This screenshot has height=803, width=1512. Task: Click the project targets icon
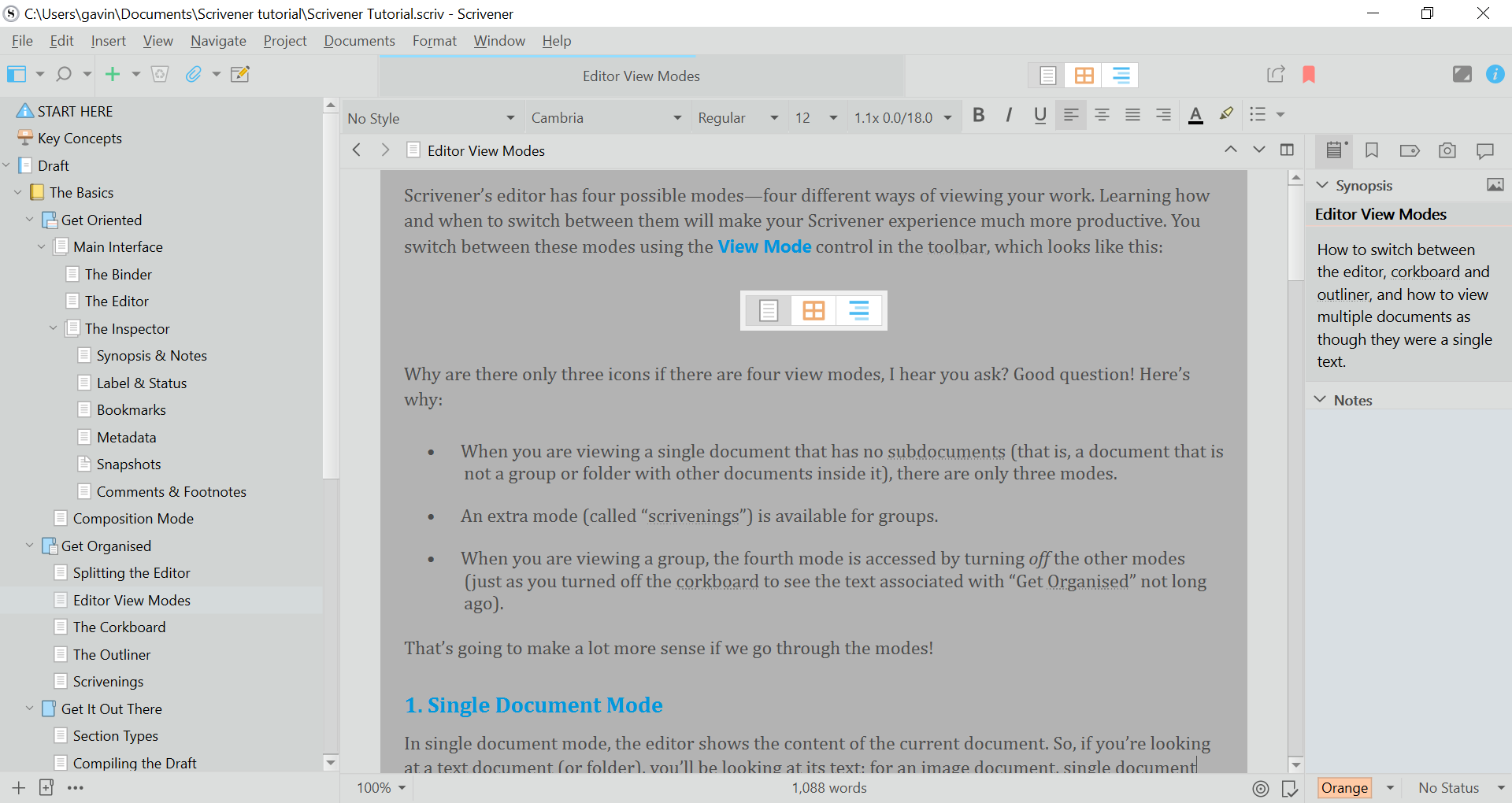pos(1261,788)
